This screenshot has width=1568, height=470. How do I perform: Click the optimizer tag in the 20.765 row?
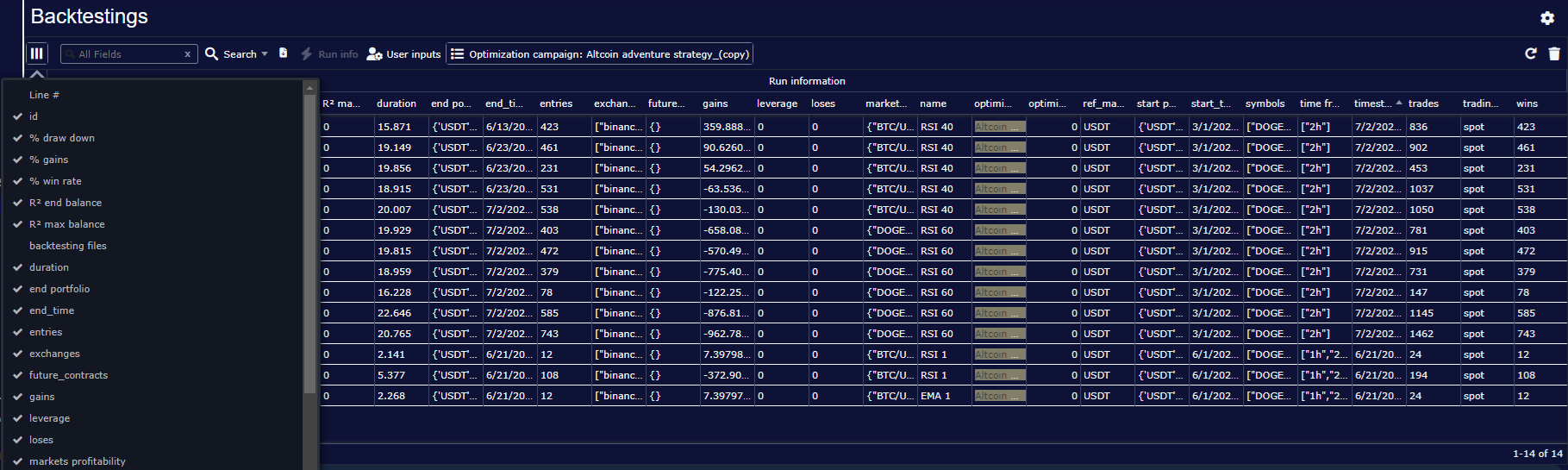point(999,334)
